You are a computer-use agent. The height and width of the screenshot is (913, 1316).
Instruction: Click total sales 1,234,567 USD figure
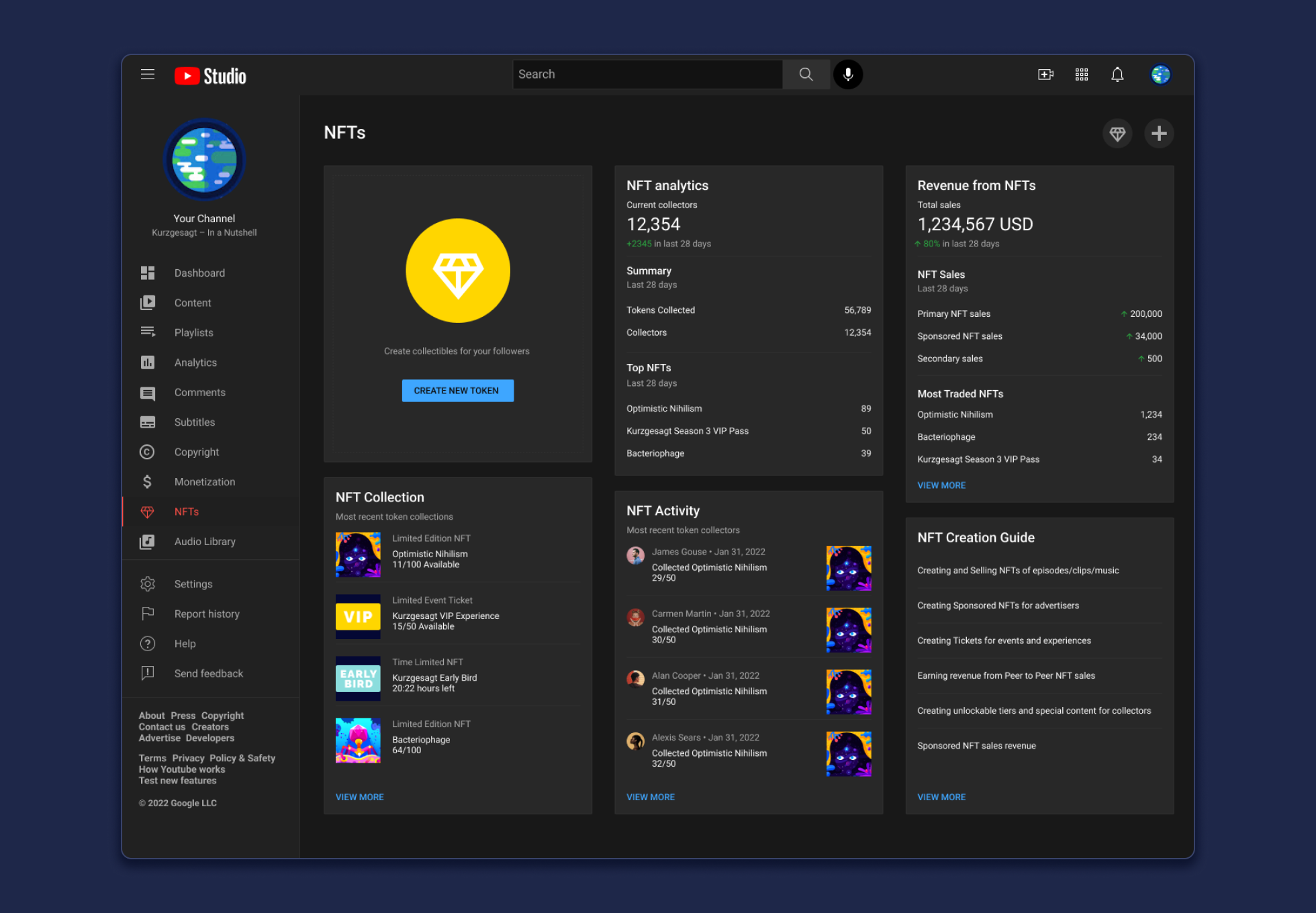point(975,224)
